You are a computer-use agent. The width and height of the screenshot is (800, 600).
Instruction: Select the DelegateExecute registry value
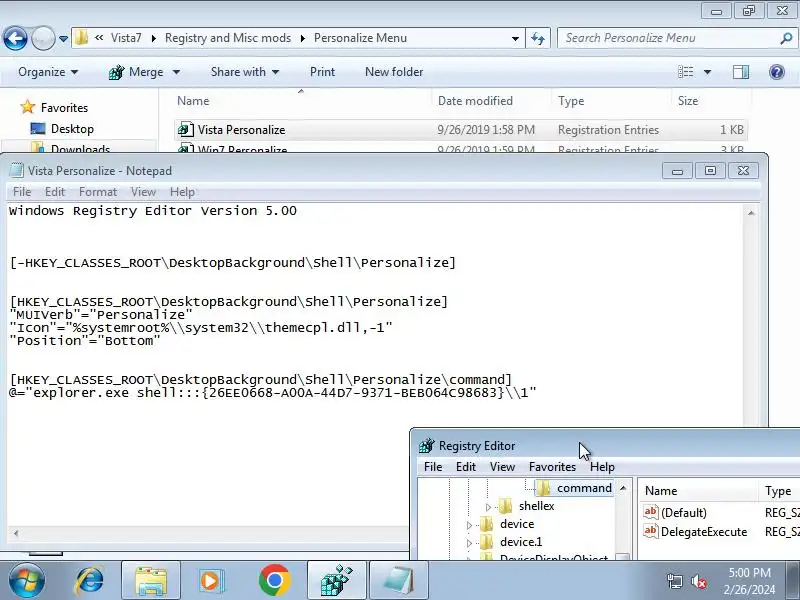pos(704,532)
